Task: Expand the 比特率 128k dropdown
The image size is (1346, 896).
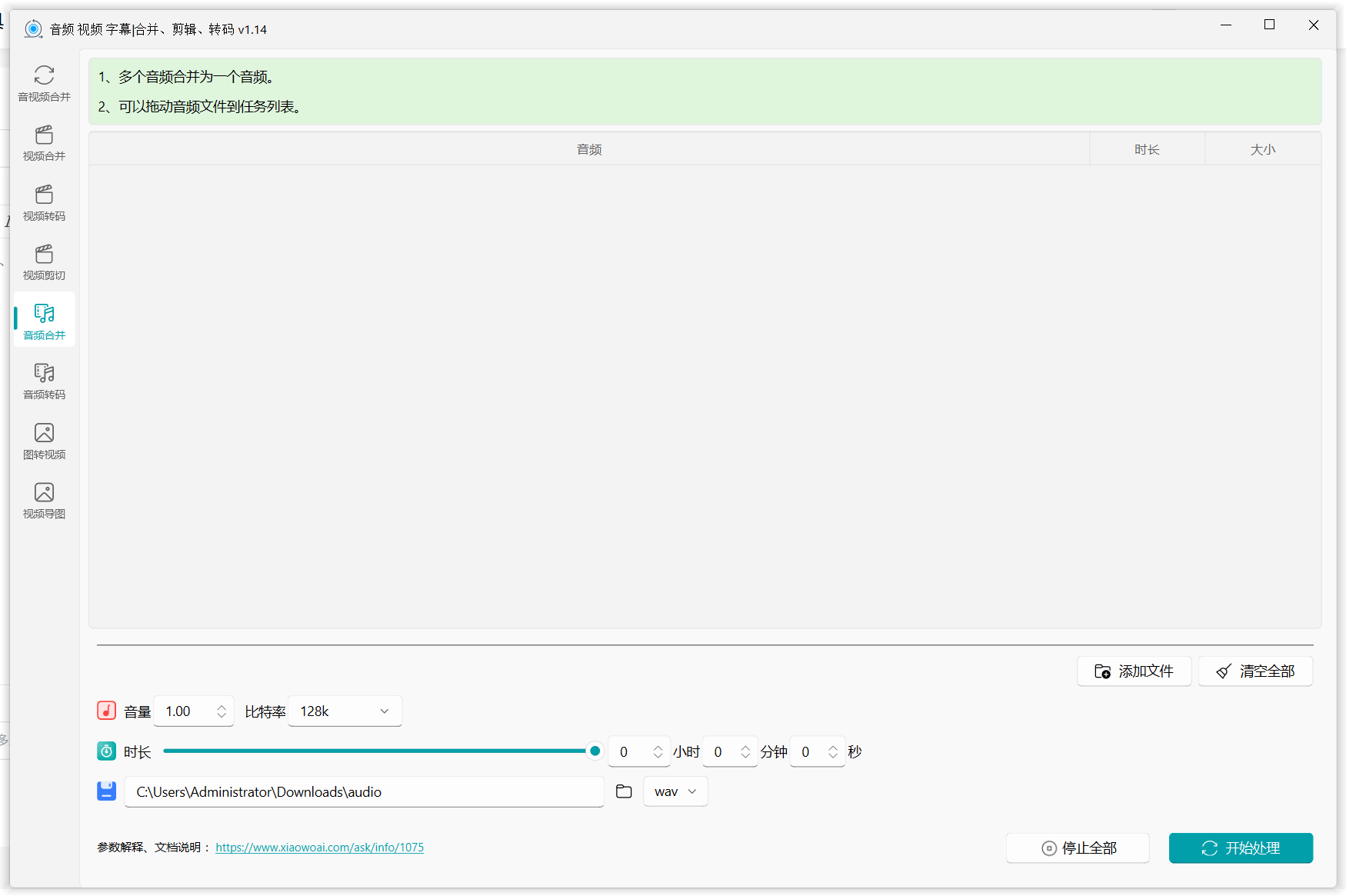Action: (345, 711)
